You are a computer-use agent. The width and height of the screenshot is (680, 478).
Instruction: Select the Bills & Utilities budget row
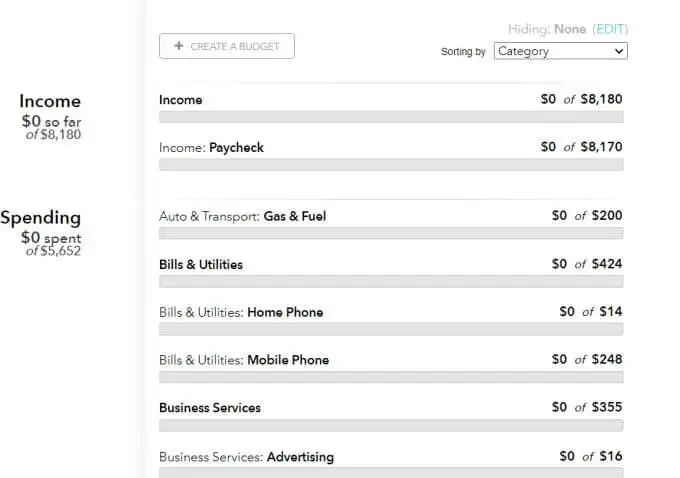391,272
